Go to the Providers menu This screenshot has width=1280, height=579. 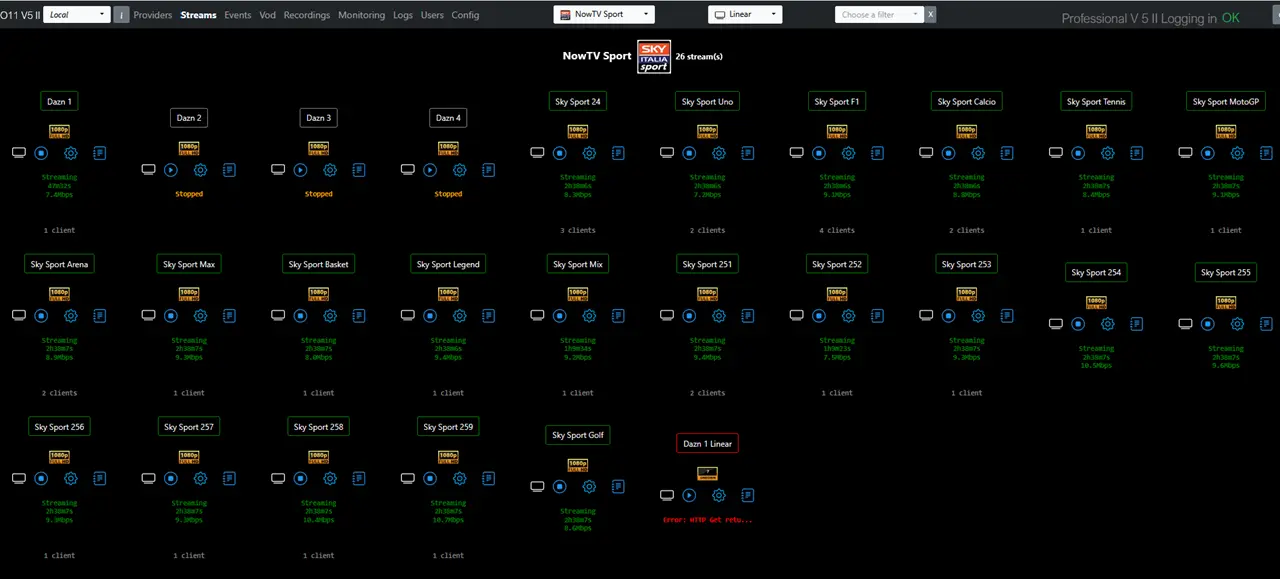tap(153, 15)
